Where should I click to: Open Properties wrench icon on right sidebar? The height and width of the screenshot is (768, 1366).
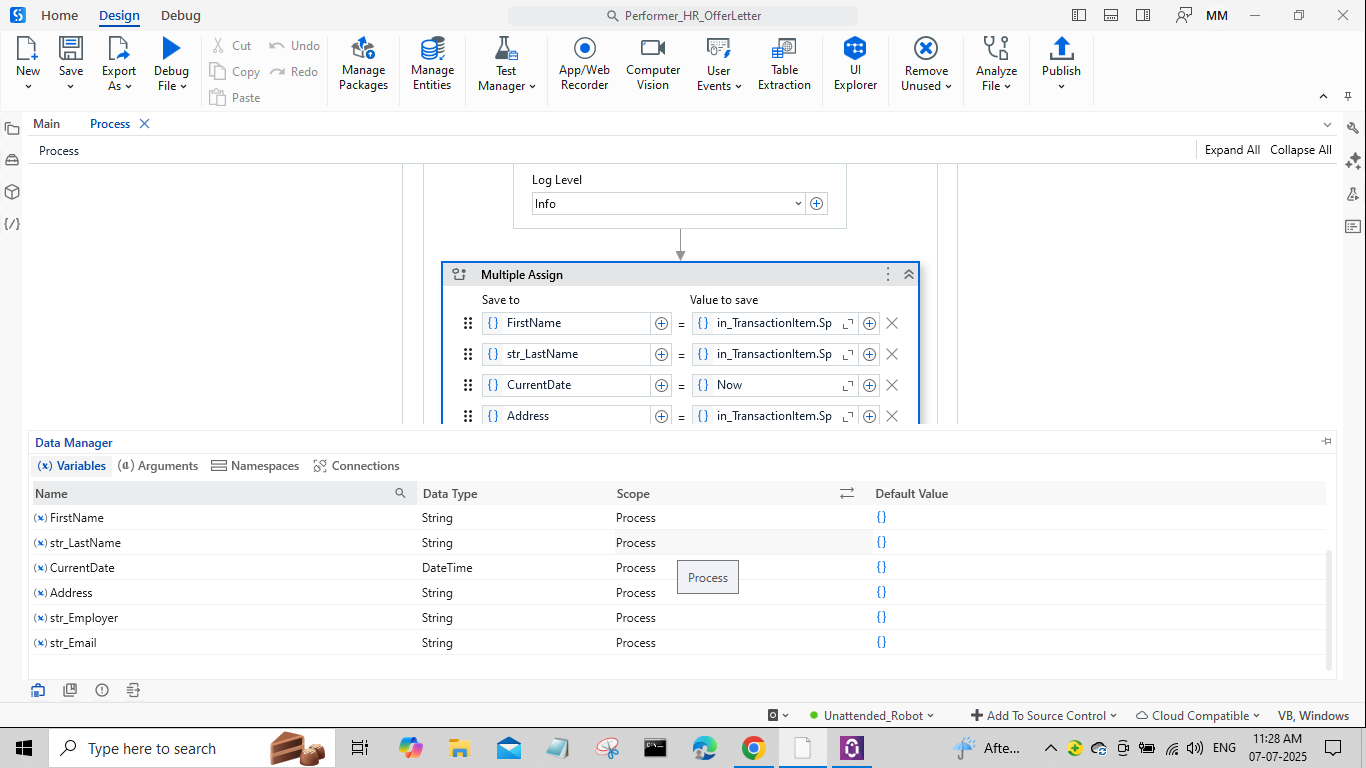pos(1353,128)
